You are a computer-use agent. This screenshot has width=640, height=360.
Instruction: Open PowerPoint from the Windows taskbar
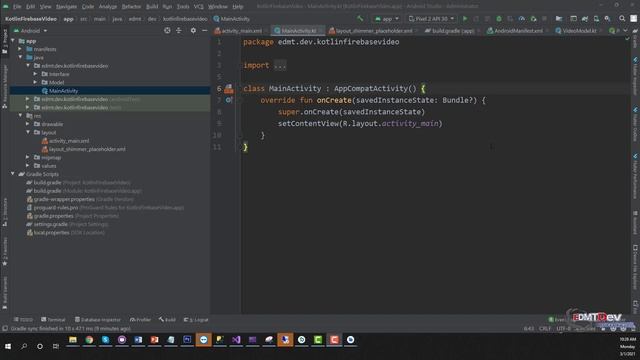pyautogui.click(x=154, y=340)
